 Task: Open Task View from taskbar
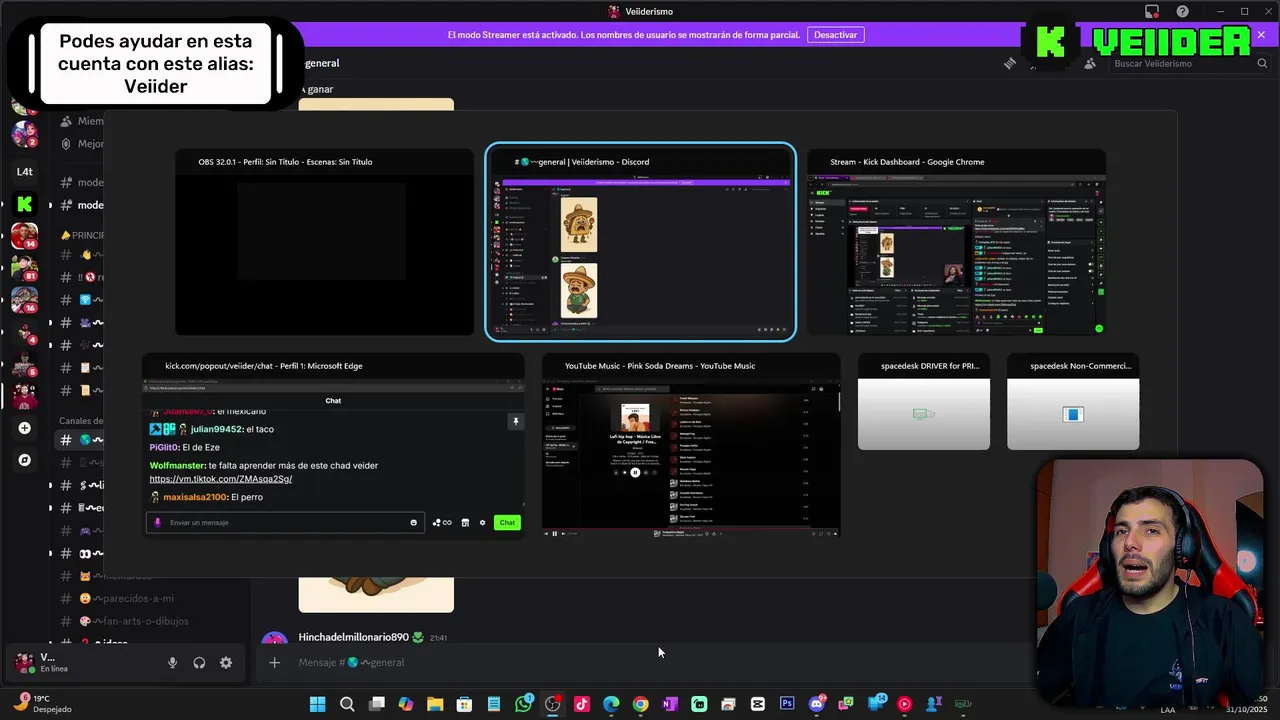click(376, 704)
